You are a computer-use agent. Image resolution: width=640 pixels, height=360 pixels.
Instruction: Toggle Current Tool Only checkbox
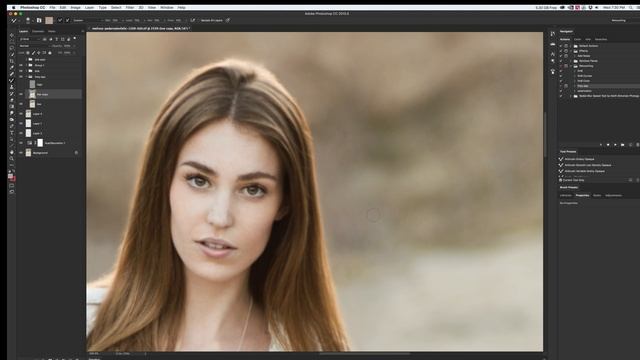[x=560, y=180]
